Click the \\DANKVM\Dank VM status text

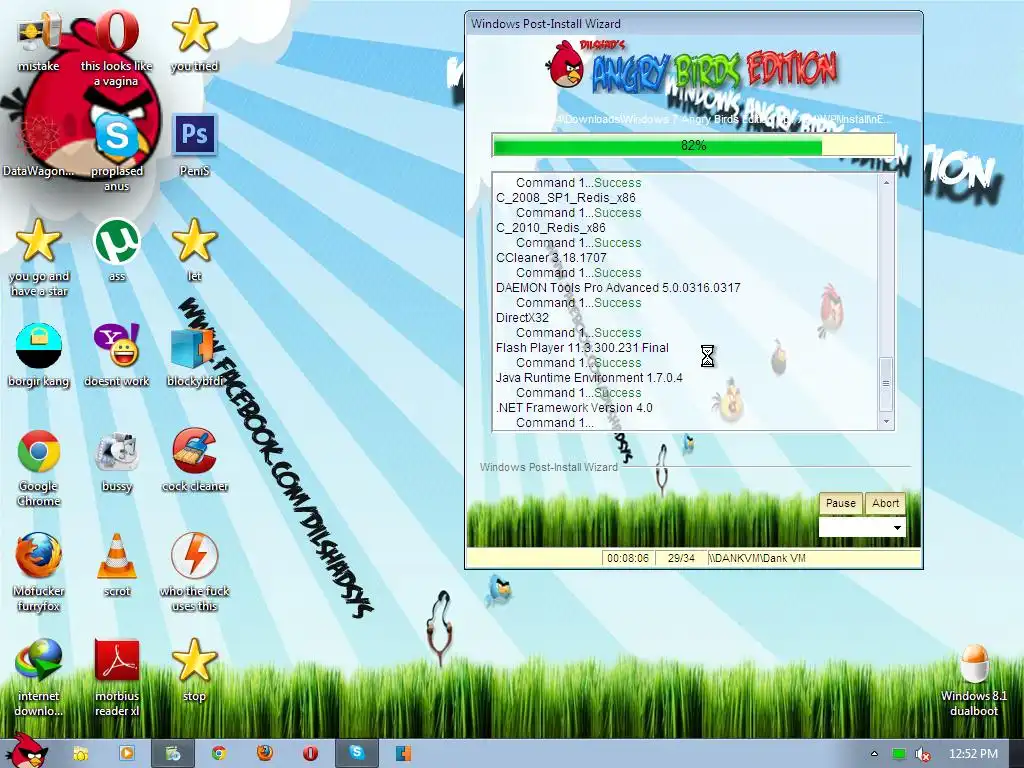(758, 558)
